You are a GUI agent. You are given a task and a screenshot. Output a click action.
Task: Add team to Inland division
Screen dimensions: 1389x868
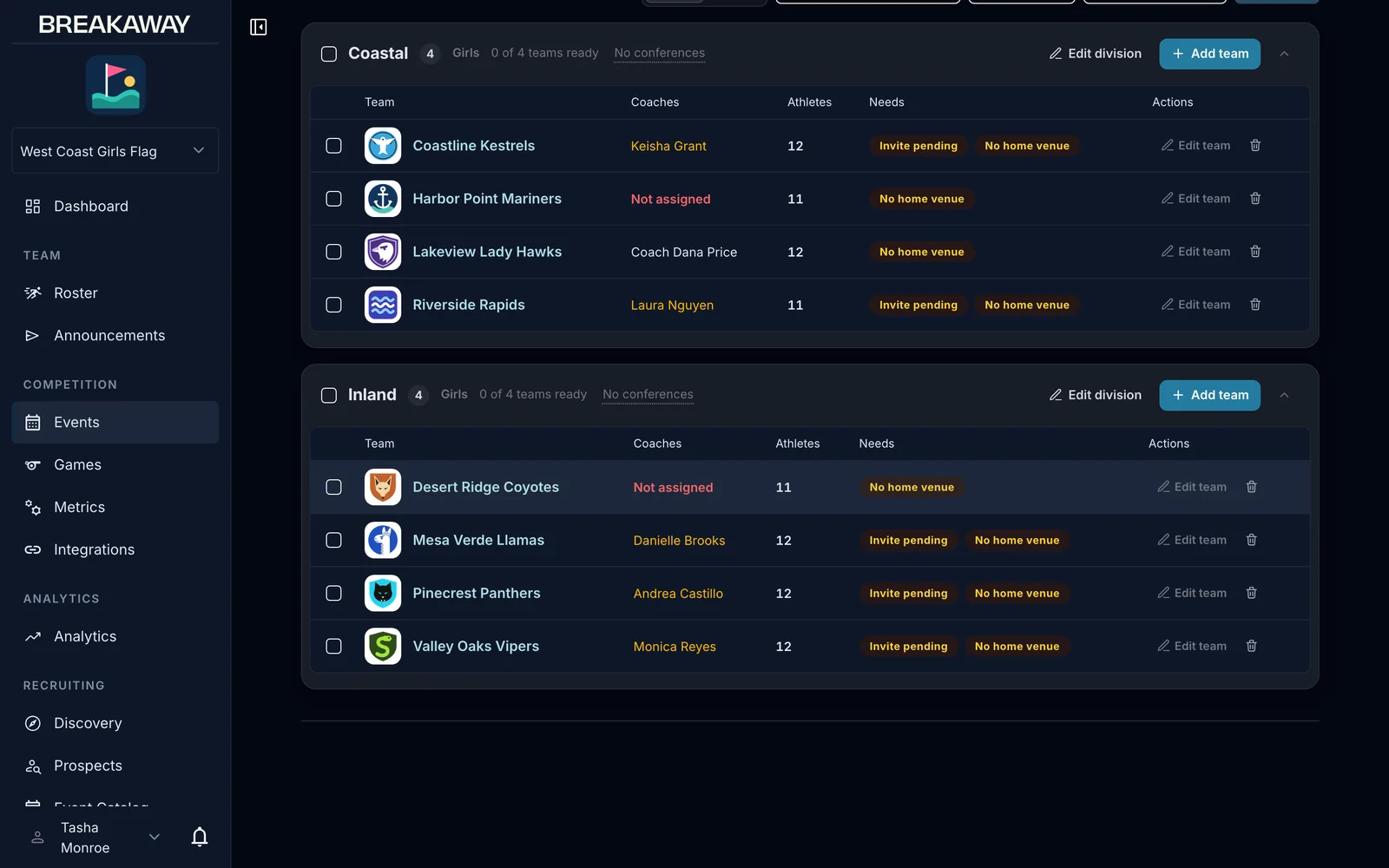click(x=1209, y=395)
